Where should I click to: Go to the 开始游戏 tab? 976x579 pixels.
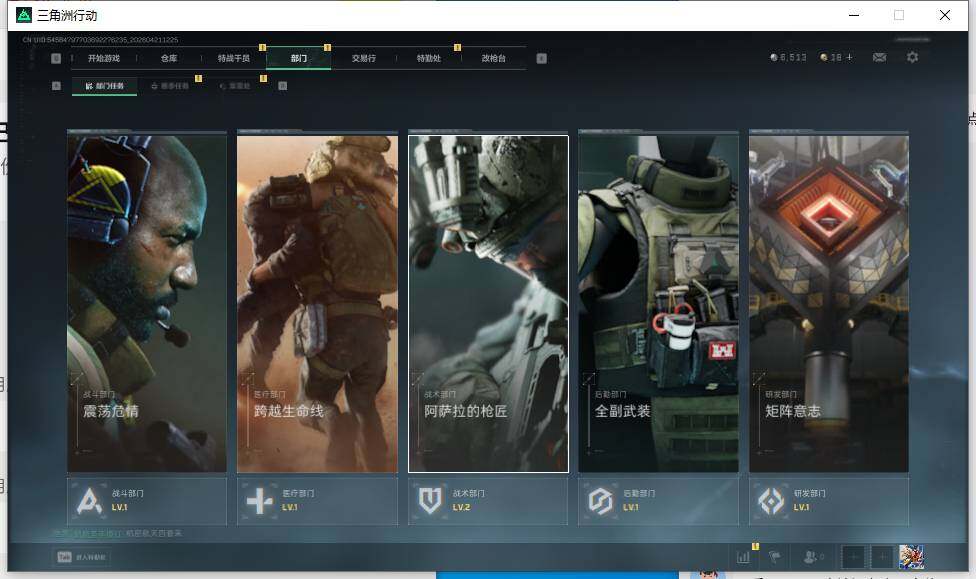pyautogui.click(x=103, y=59)
